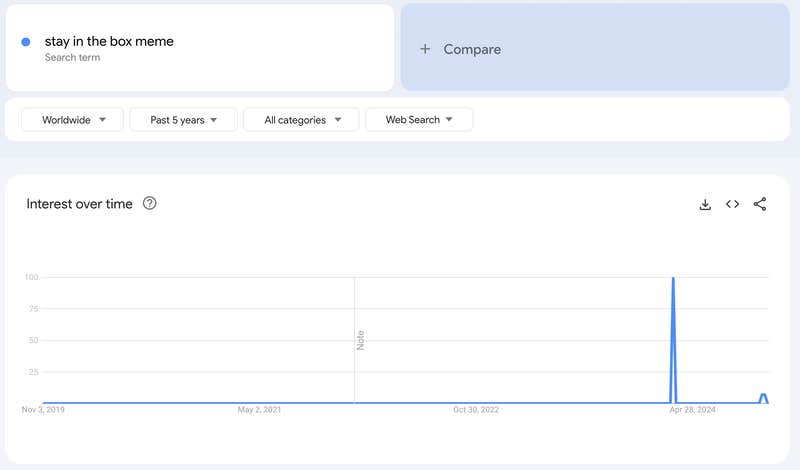Click the plus icon beside Compare
This screenshot has height=470, width=800.
pyautogui.click(x=425, y=49)
